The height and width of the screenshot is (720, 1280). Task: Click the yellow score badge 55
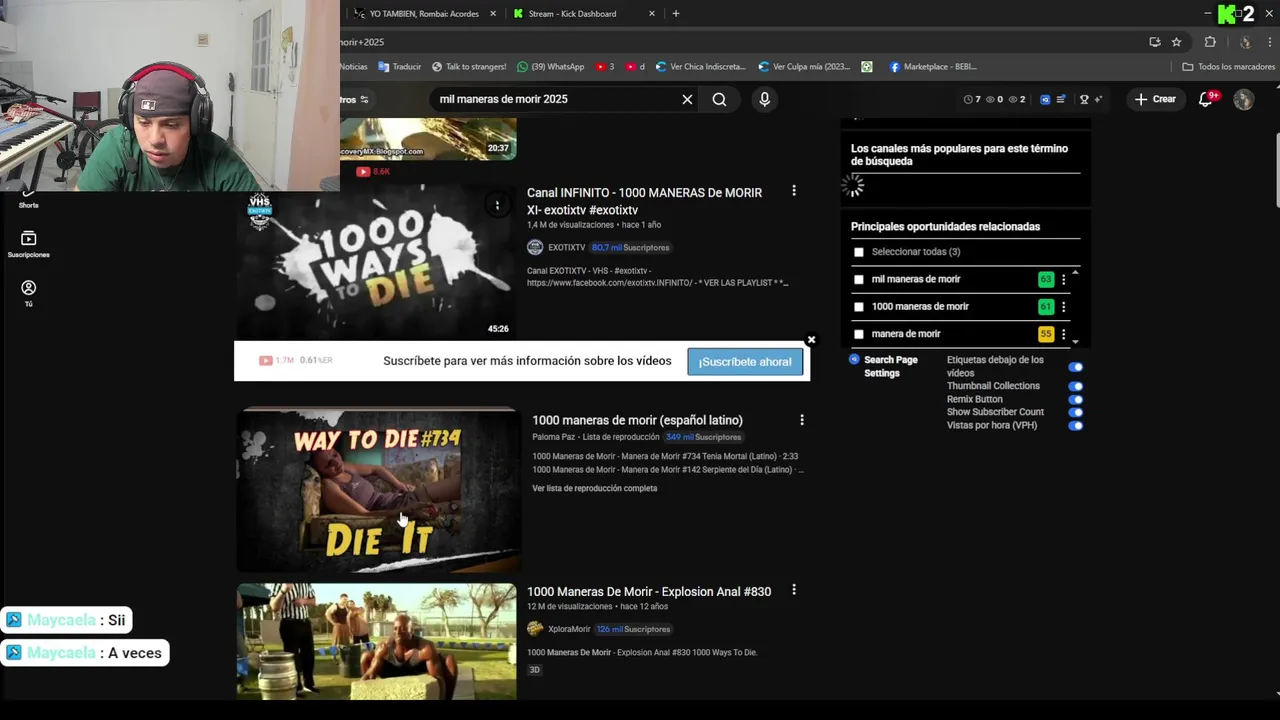pos(1046,334)
